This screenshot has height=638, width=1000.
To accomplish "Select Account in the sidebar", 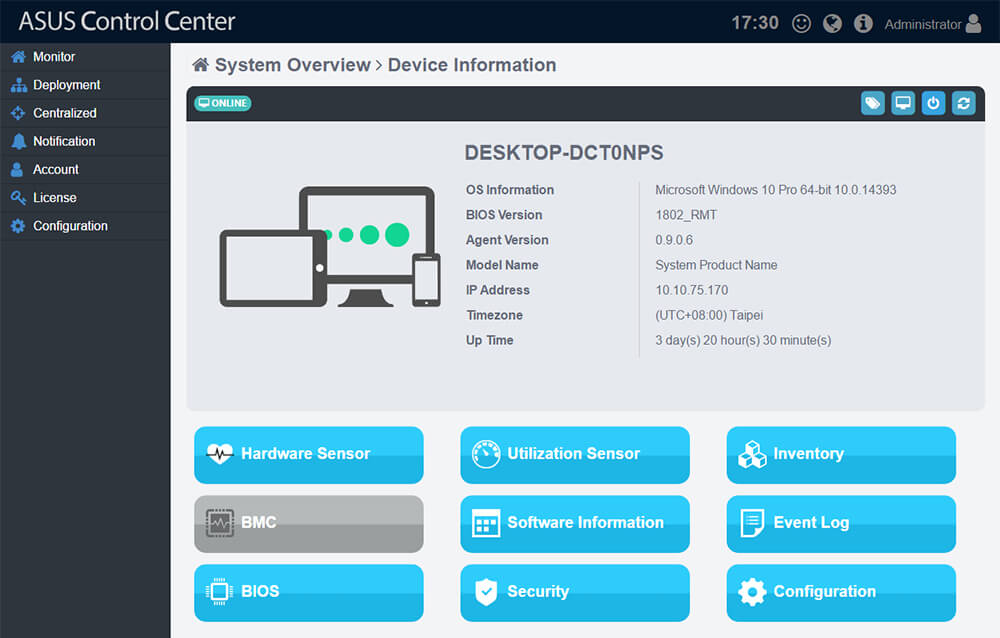I will 85,169.
